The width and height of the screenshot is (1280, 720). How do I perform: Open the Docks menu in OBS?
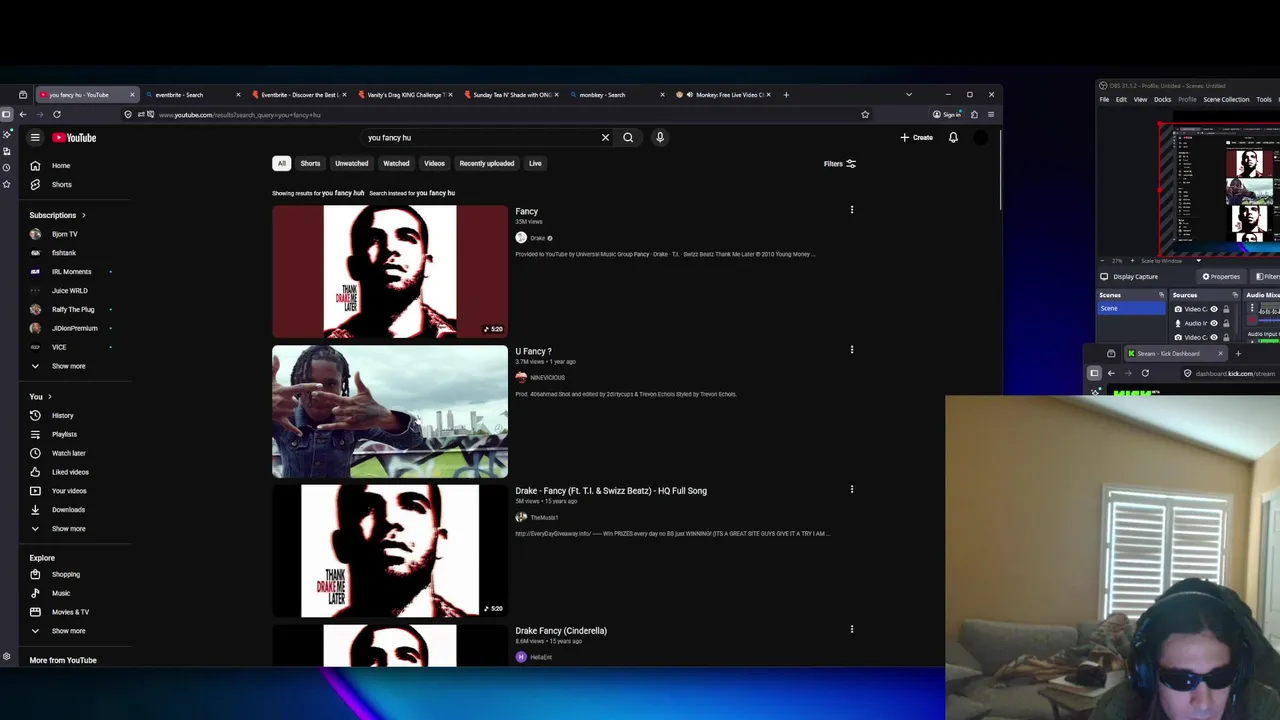click(1162, 100)
